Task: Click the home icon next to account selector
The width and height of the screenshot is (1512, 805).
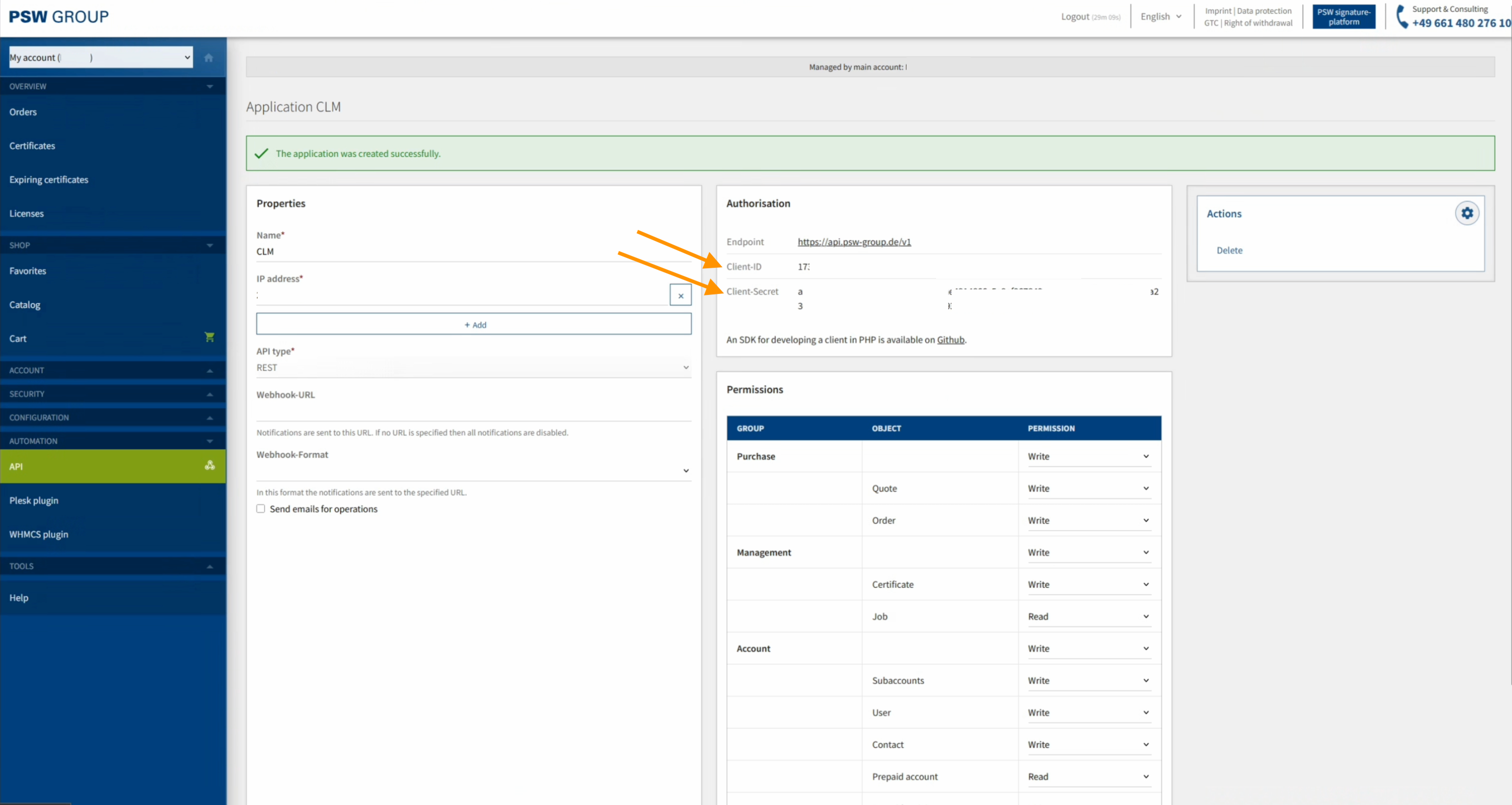Action: (x=208, y=58)
